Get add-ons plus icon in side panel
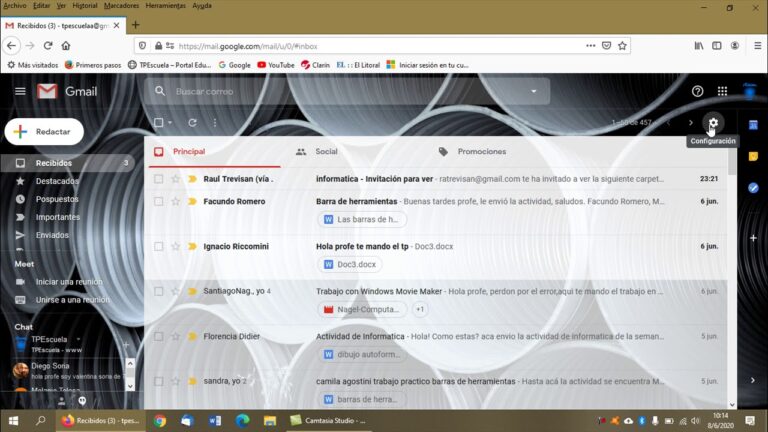The width and height of the screenshot is (768, 432). pyautogui.click(x=753, y=238)
